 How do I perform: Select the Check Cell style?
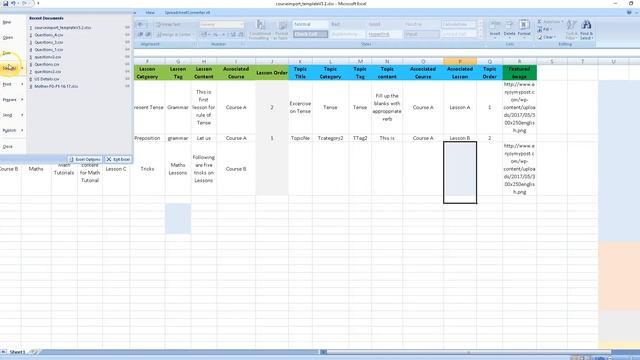click(x=310, y=34)
